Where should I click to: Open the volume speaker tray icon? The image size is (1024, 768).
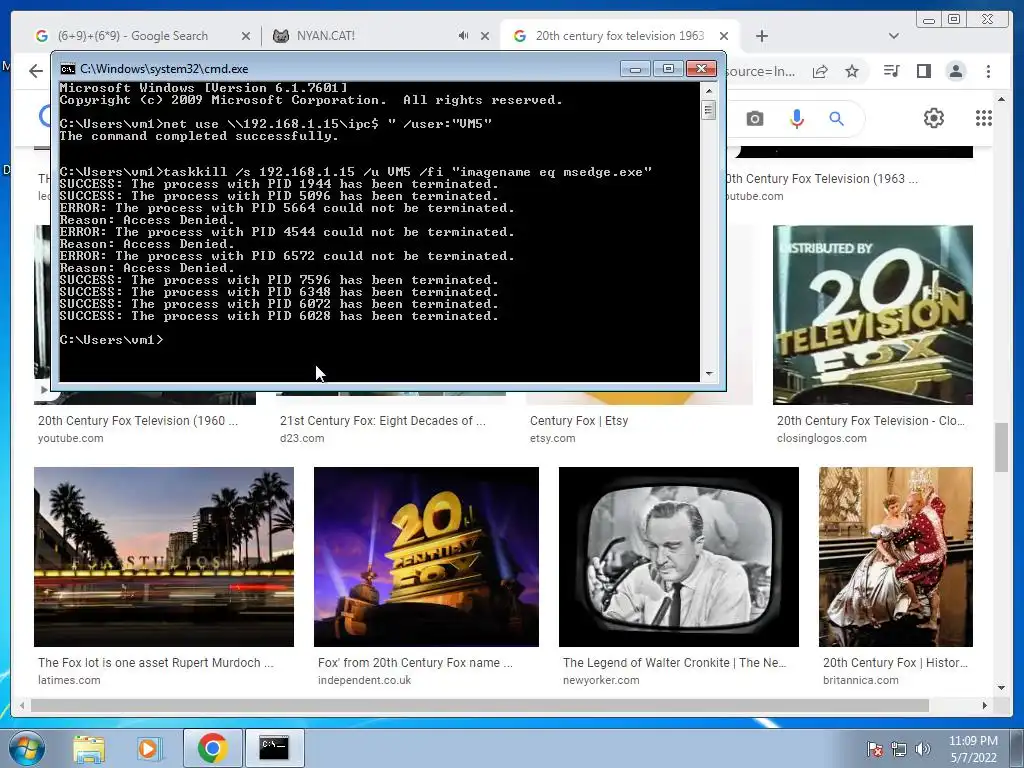[923, 749]
